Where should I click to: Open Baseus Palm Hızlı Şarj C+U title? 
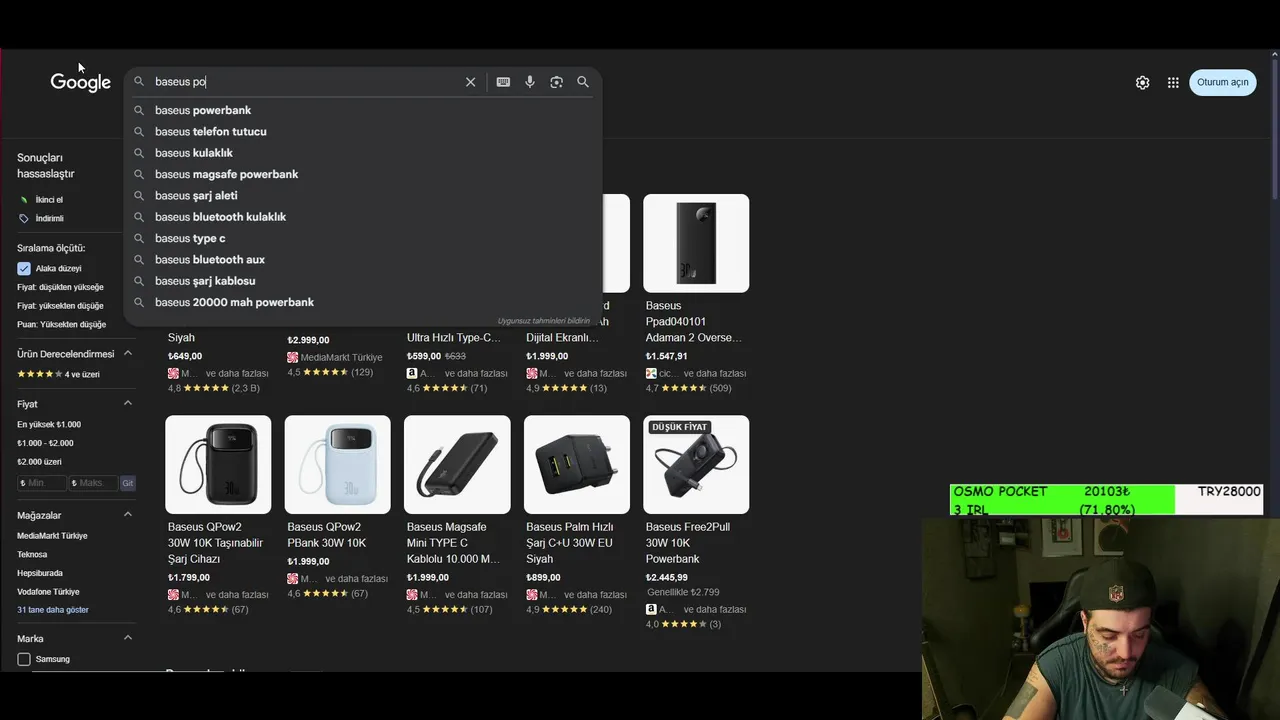coord(570,543)
